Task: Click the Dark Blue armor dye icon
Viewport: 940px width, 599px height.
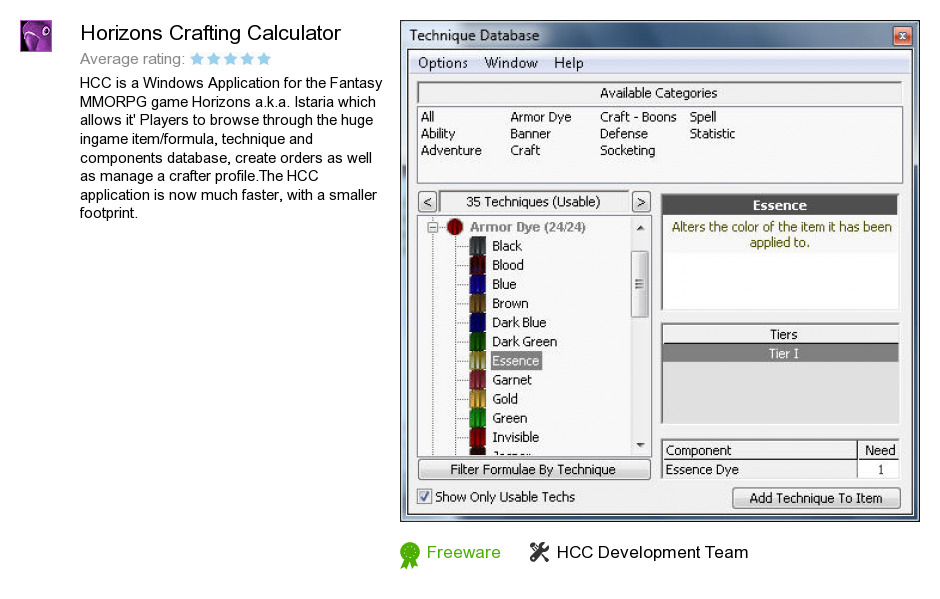Action: click(477, 323)
